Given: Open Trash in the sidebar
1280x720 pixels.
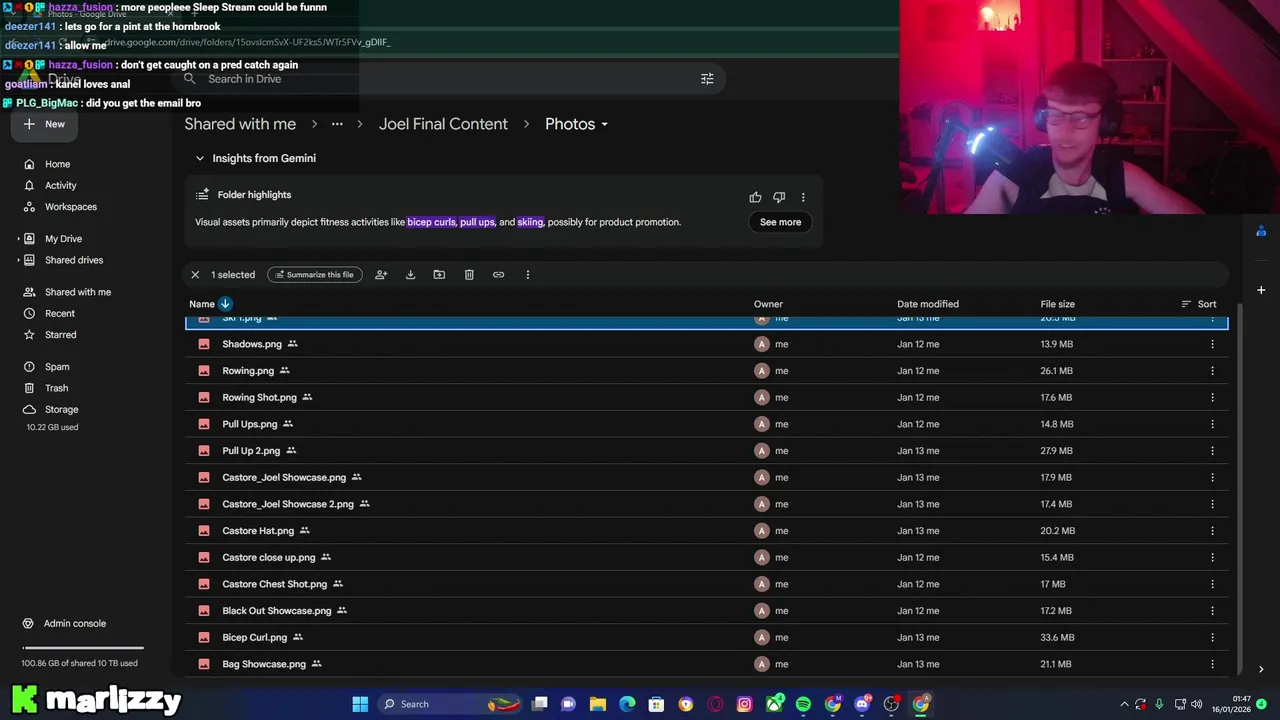Looking at the screenshot, I should (x=56, y=388).
